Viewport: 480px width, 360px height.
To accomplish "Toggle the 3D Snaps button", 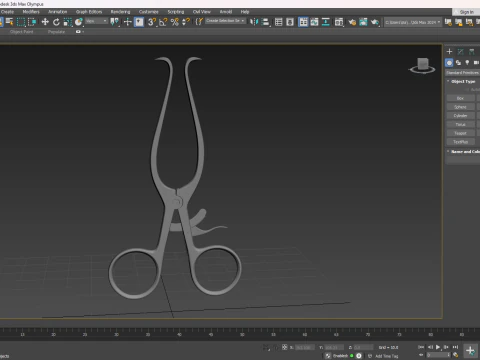I will [x=152, y=22].
